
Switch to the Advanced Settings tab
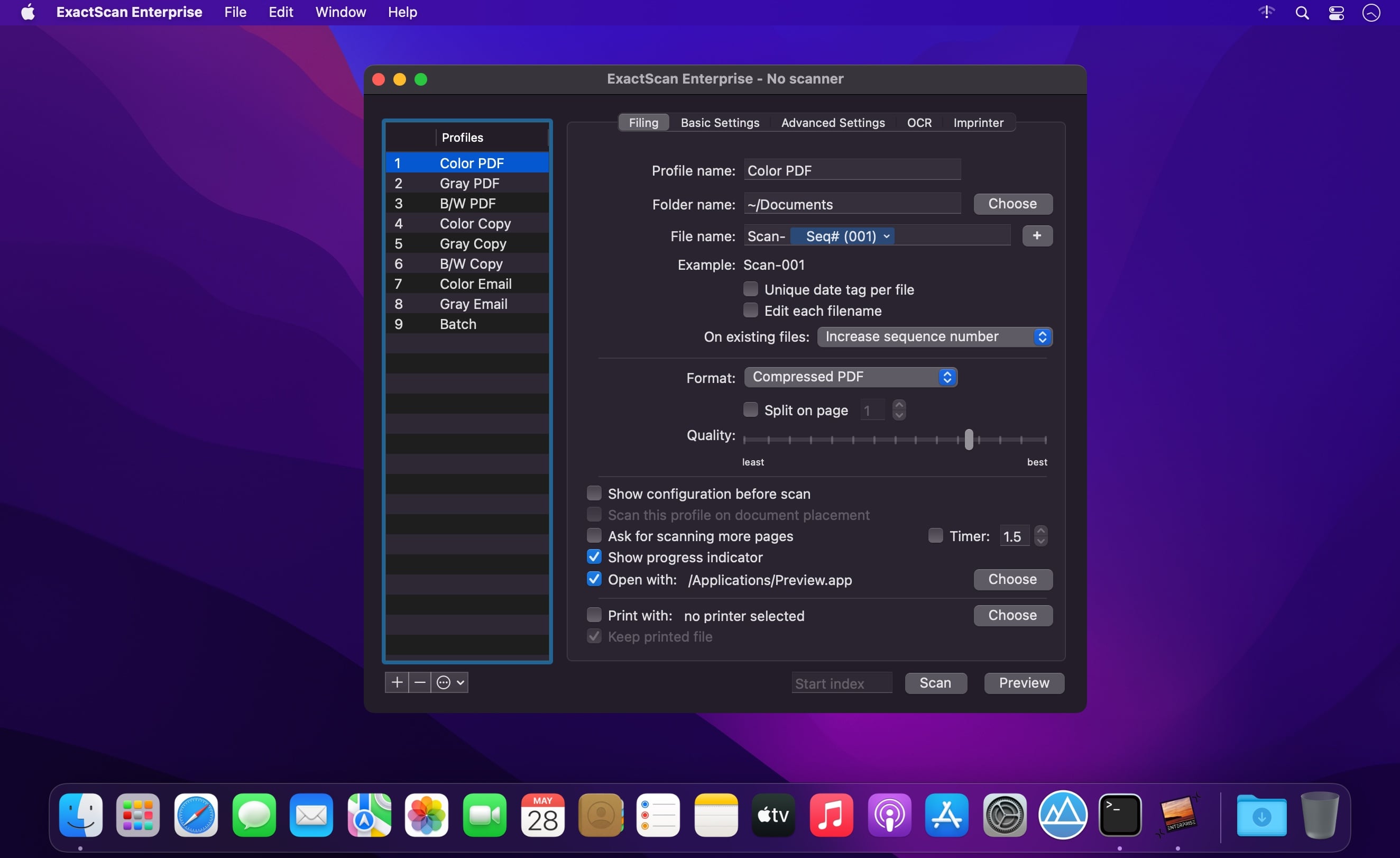(x=832, y=123)
